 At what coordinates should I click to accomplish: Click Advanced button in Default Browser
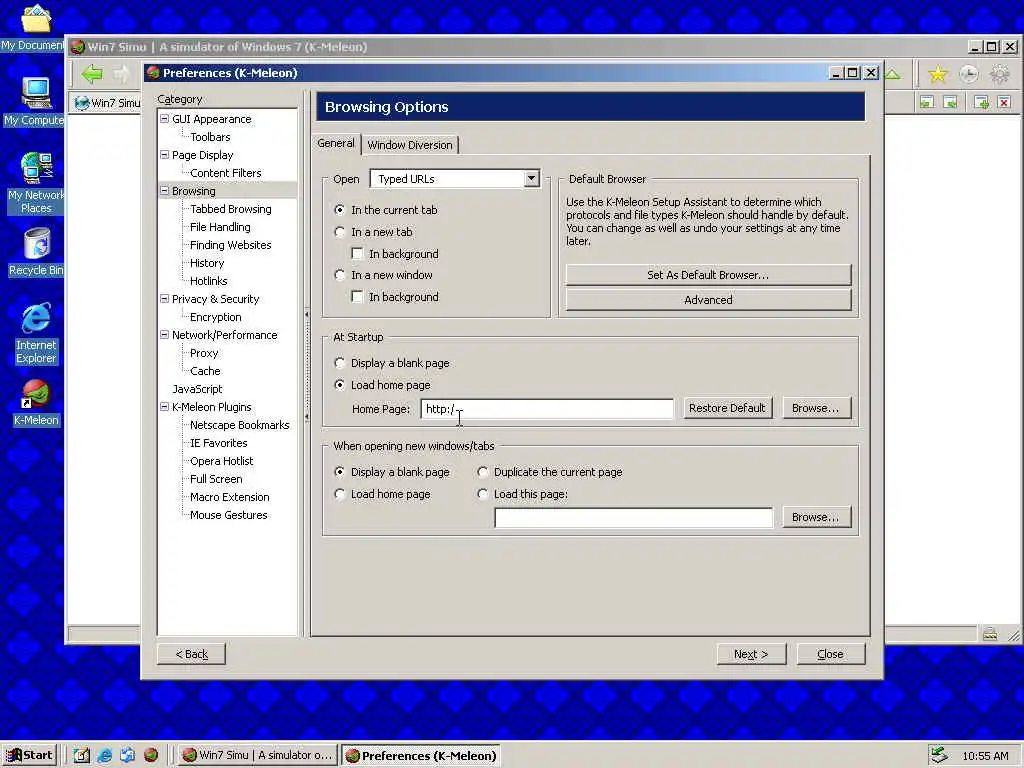click(x=708, y=300)
